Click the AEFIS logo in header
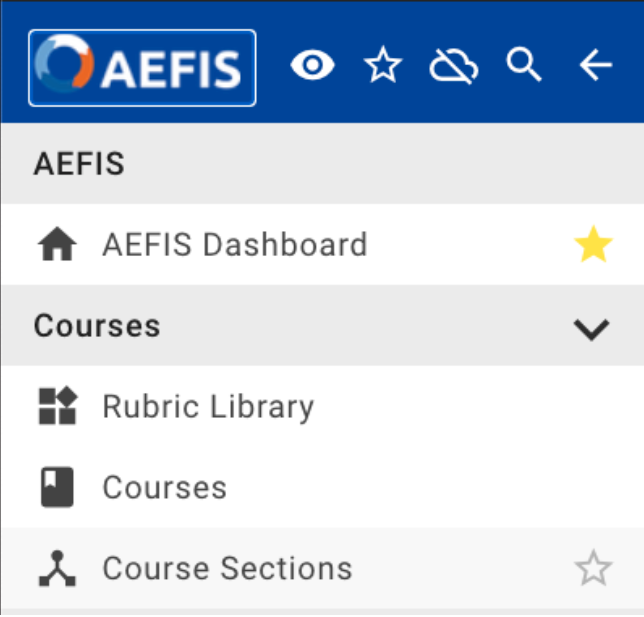Viewport: 644px width, 617px height. tap(142, 68)
